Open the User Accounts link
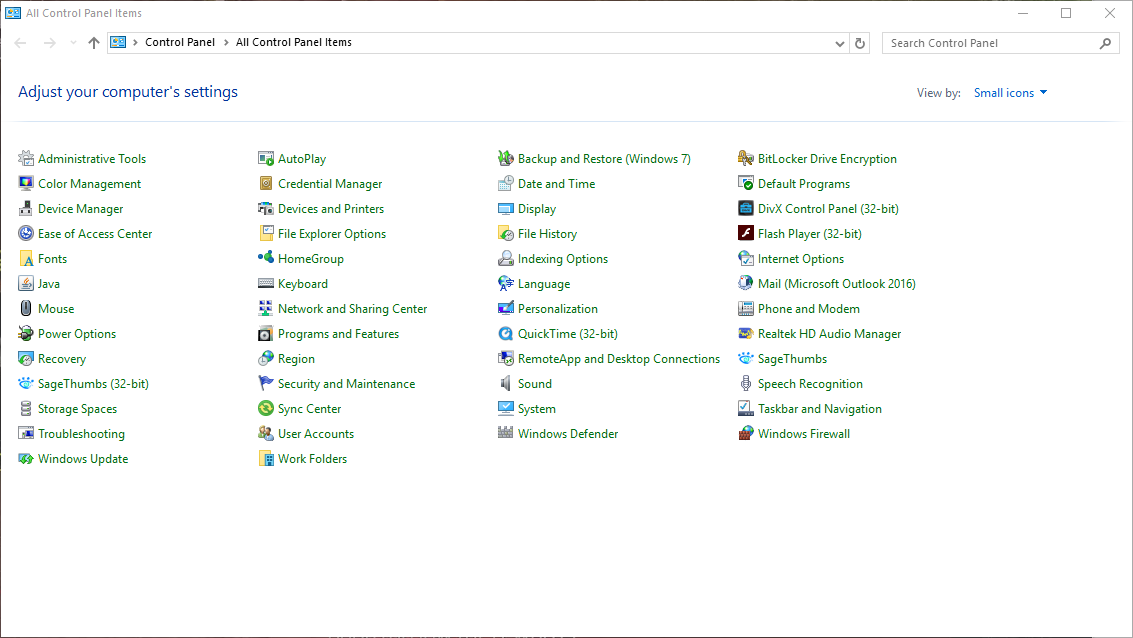The width and height of the screenshot is (1133, 638). (x=316, y=434)
